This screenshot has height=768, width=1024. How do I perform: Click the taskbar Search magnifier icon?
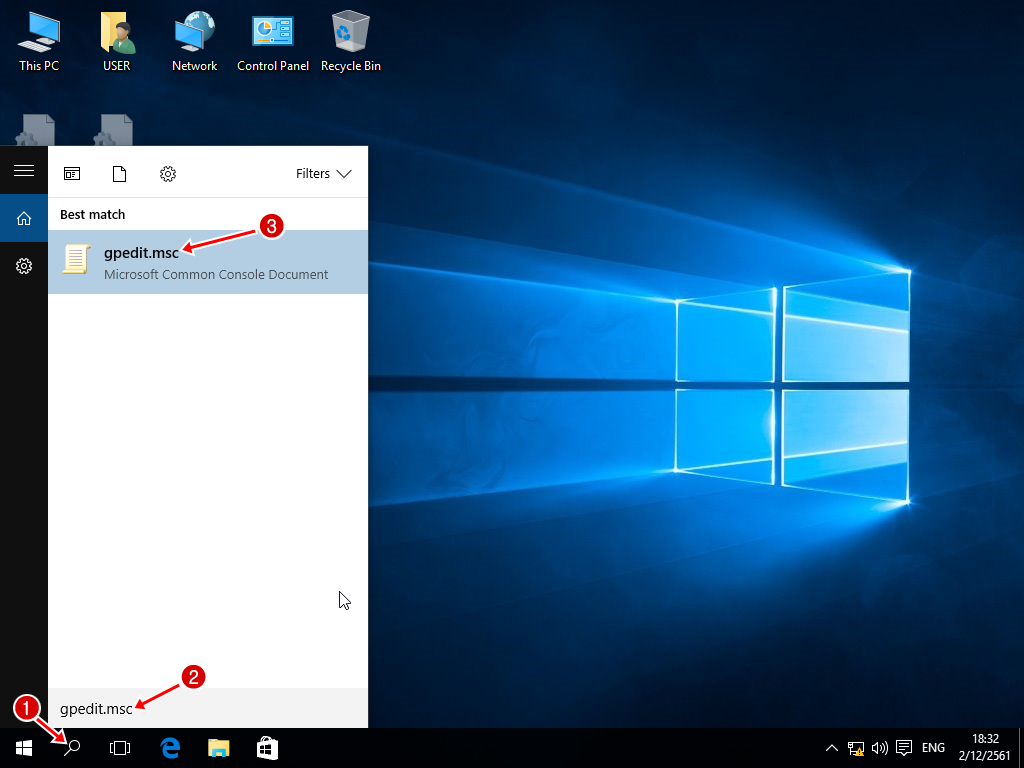pyautogui.click(x=72, y=748)
